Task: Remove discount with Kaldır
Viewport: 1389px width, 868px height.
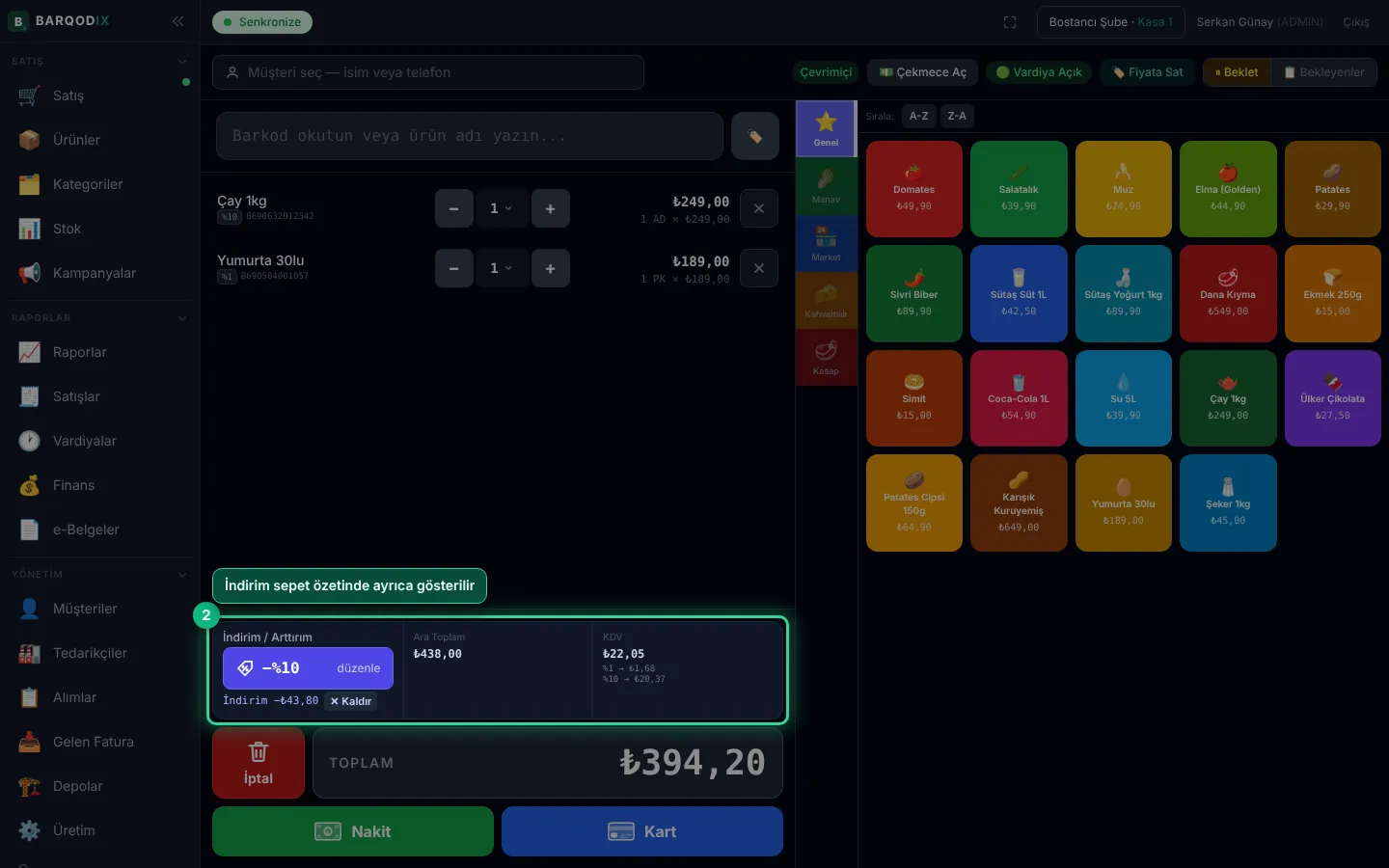Action: [351, 701]
